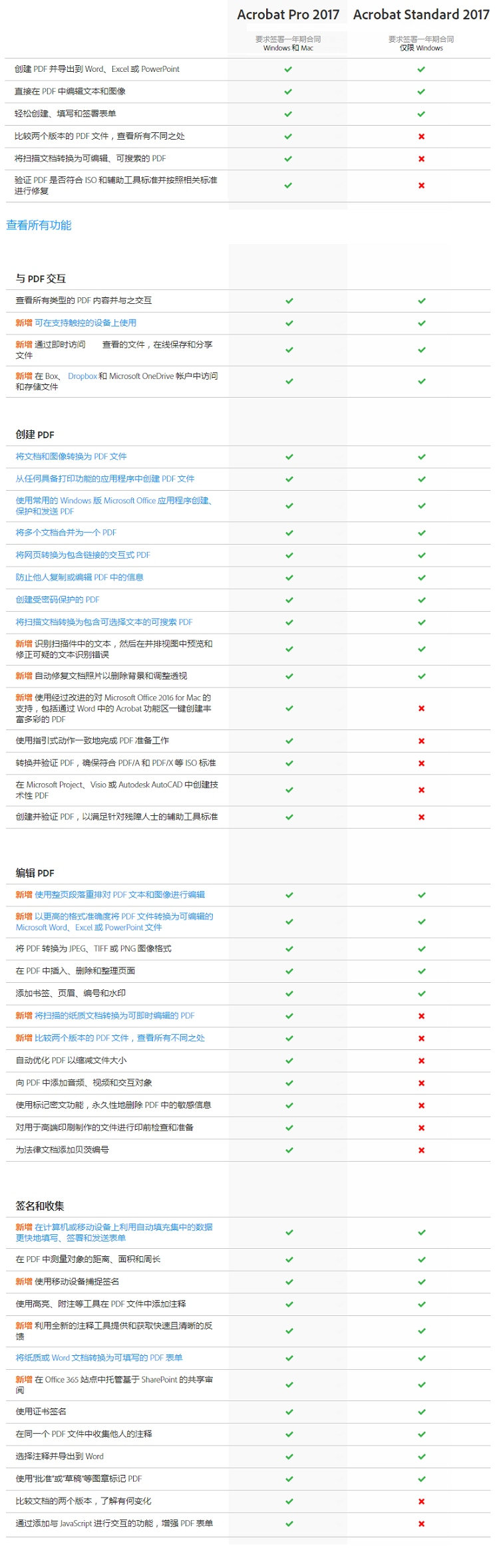The image size is (499, 1568).
Task: Click red X in 使用指引式动作 row
Action: tap(421, 741)
